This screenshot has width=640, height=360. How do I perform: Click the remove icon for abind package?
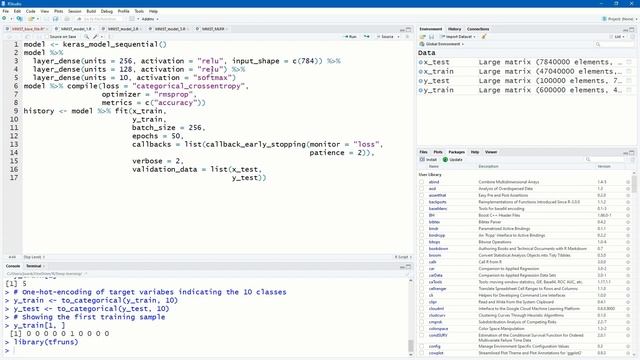click(x=628, y=182)
